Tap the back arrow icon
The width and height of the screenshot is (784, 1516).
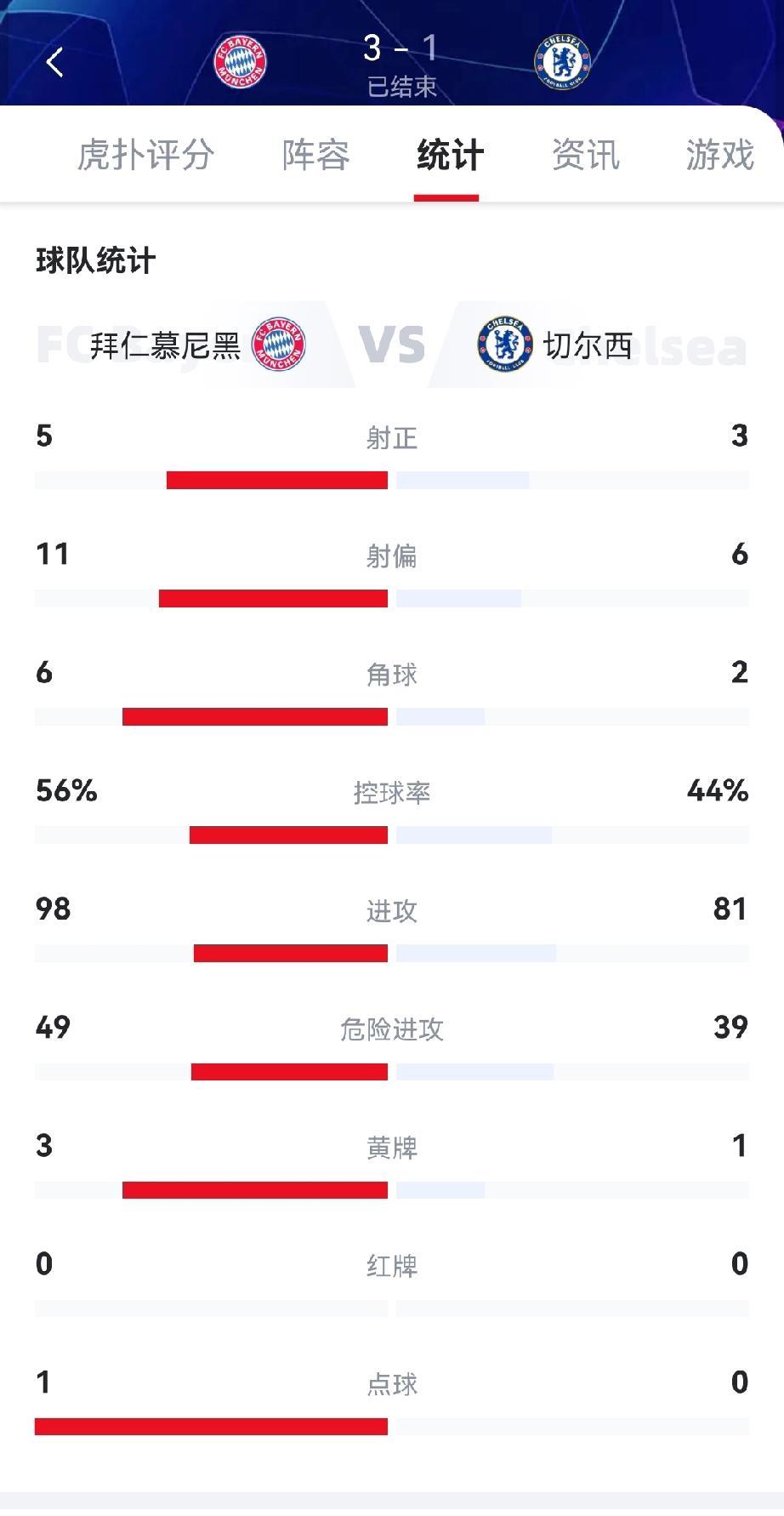(55, 62)
